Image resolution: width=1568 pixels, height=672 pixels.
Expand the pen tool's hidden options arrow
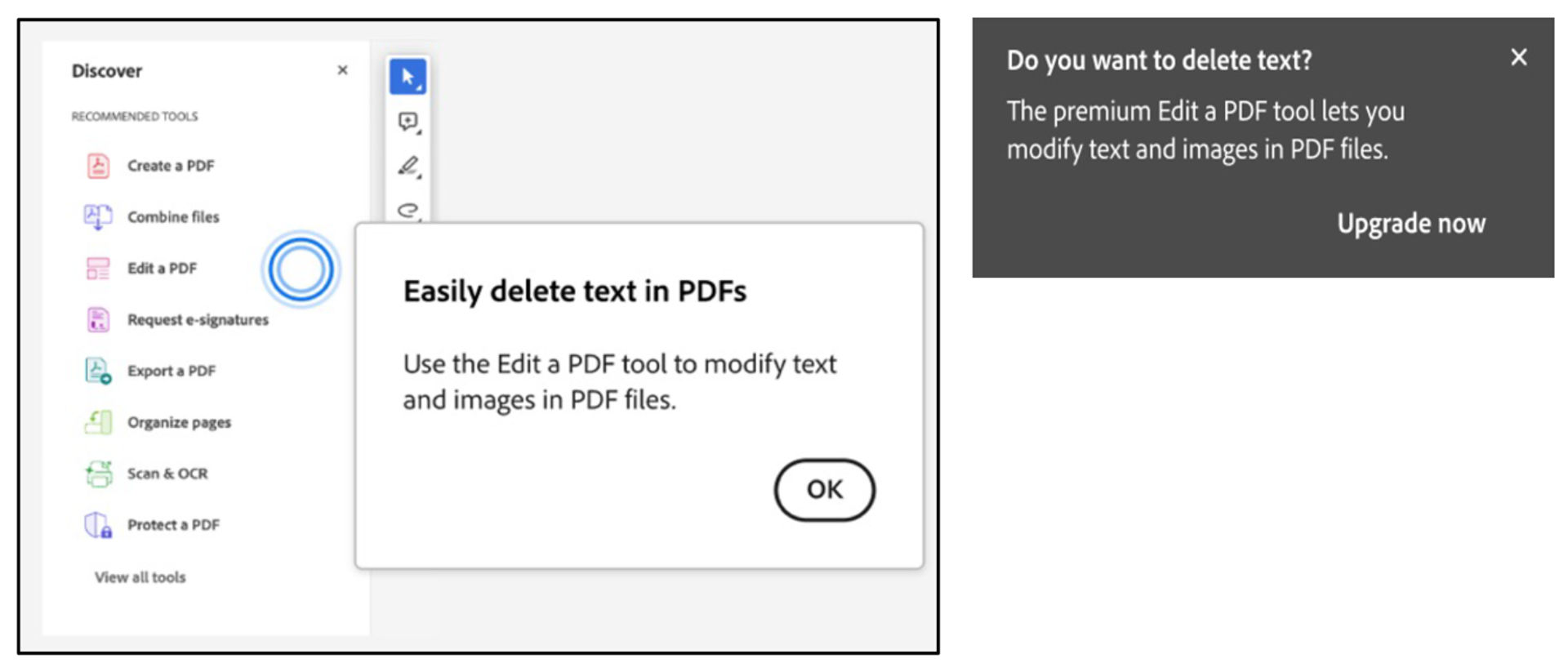coord(419,176)
